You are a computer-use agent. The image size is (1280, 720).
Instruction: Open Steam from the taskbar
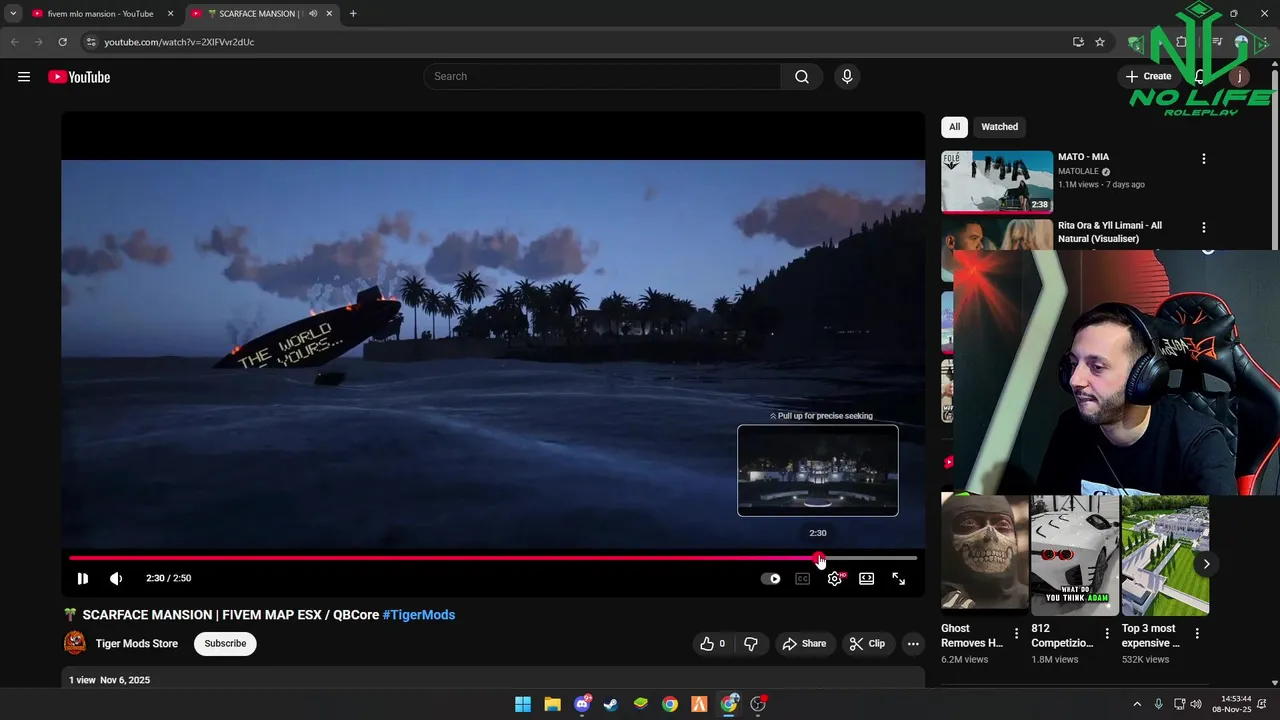point(611,704)
